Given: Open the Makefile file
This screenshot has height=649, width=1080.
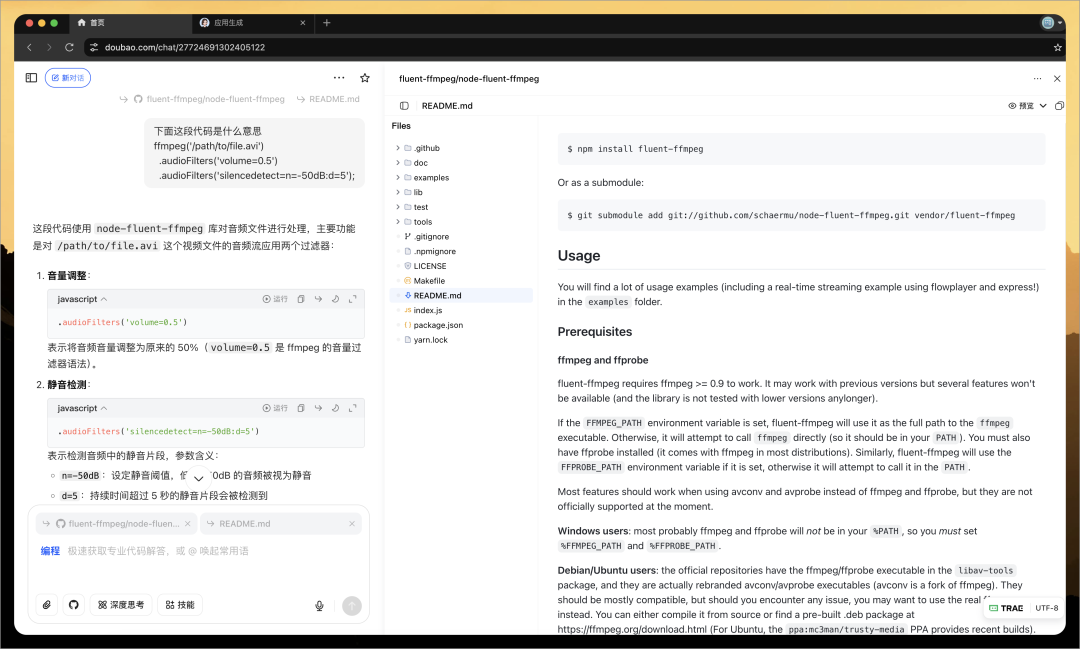Looking at the screenshot, I should [461, 281].
